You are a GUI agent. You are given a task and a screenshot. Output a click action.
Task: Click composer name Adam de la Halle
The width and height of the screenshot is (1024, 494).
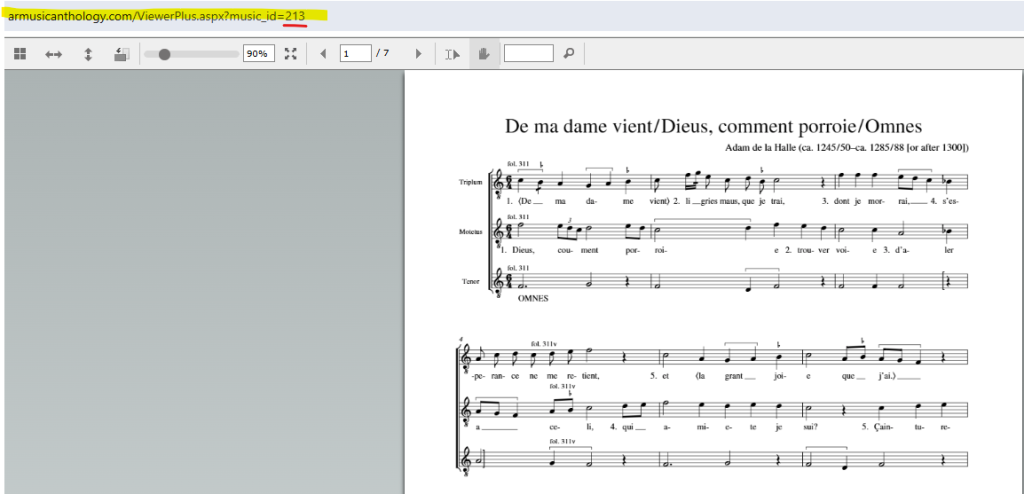point(847,148)
